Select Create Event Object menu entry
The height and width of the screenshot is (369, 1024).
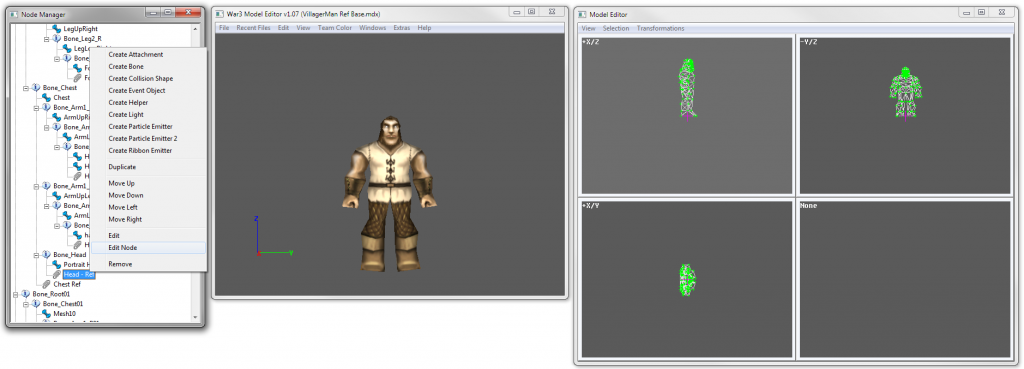point(137,91)
